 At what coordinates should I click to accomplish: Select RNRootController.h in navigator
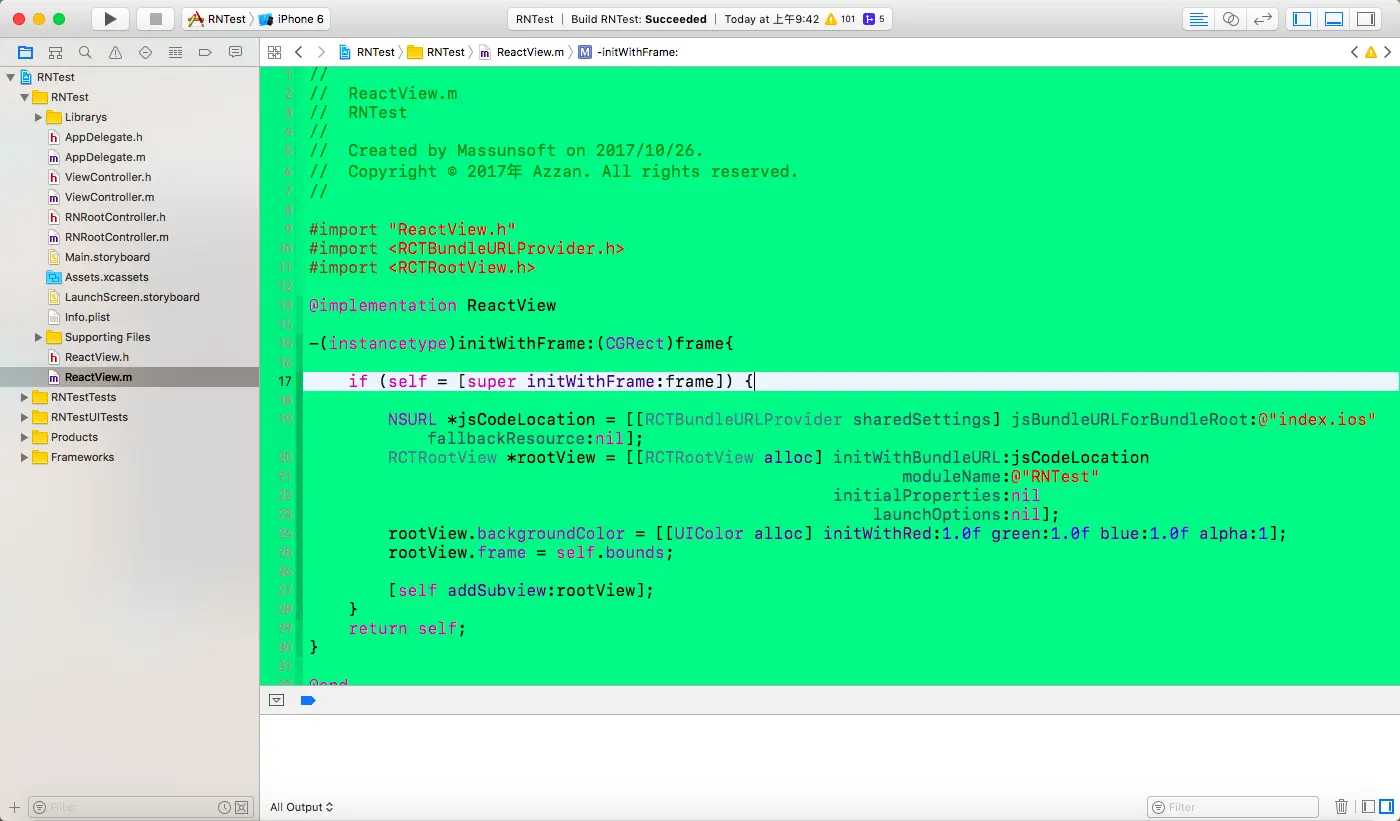[115, 217]
